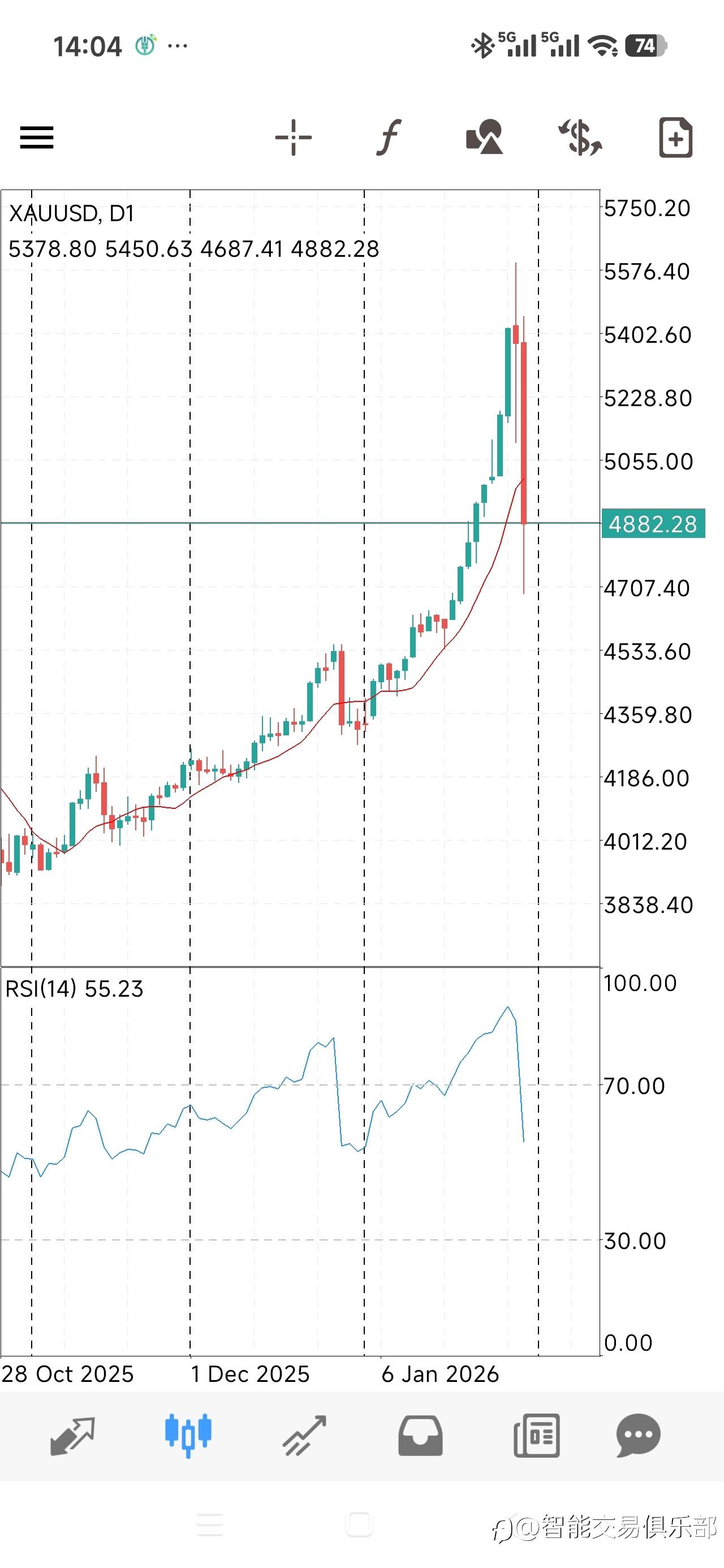Tap the 1 Dec 2025 date marker
The image size is (724, 1568).
(250, 1375)
